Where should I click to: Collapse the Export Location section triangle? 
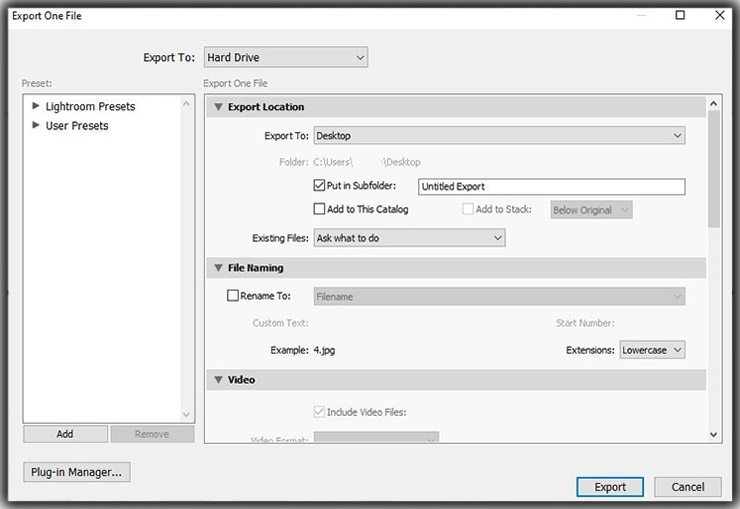[x=218, y=107]
